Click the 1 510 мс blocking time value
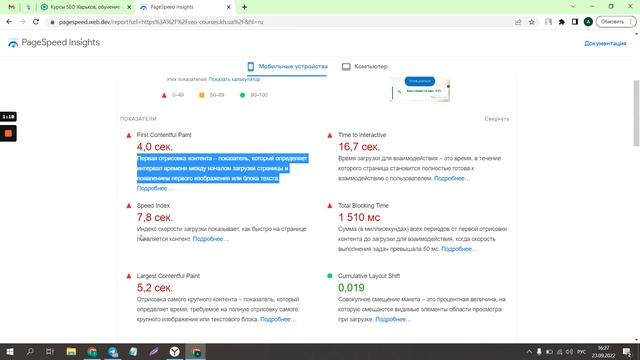Image resolution: width=640 pixels, height=360 pixels. pos(359,217)
